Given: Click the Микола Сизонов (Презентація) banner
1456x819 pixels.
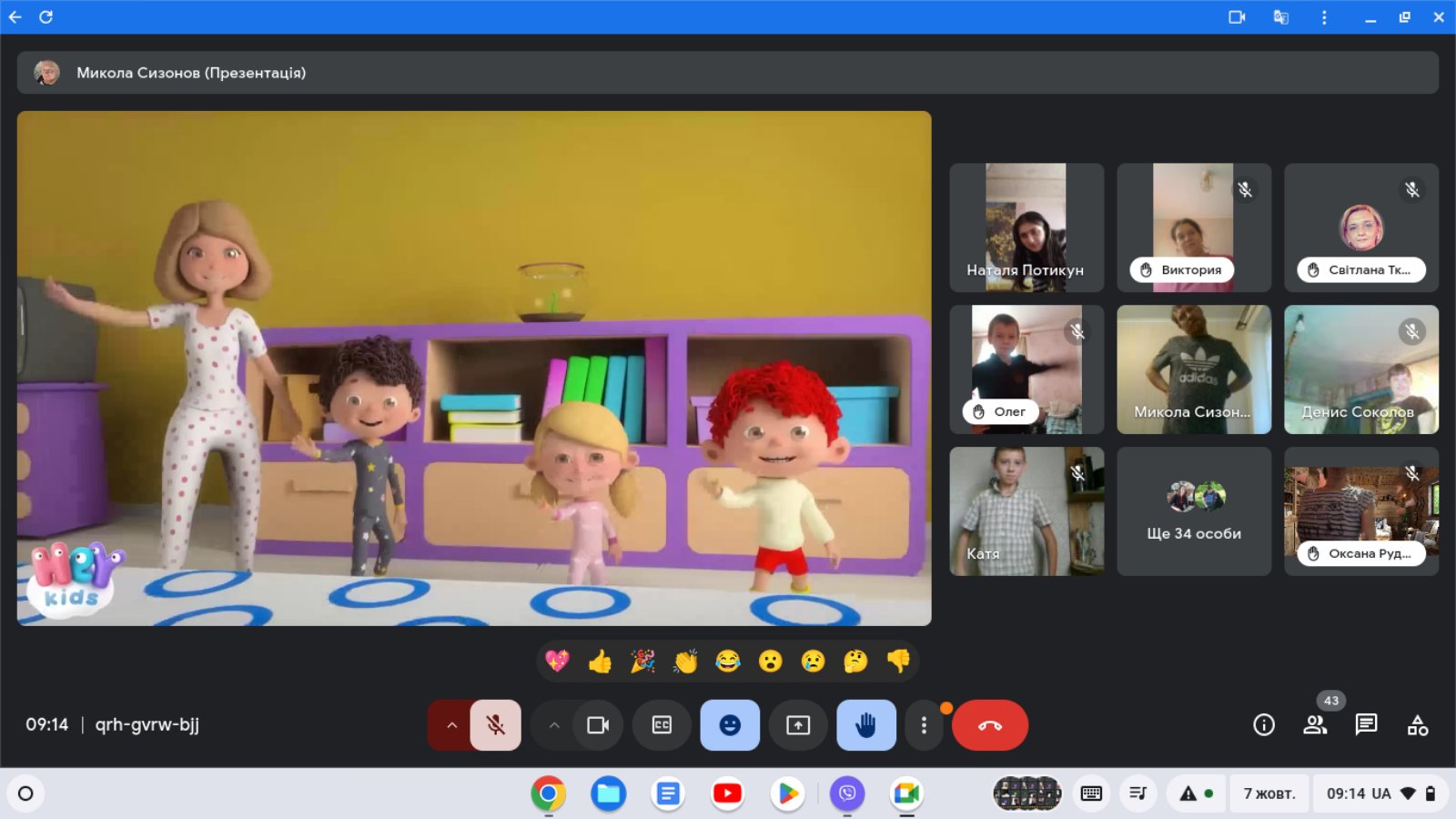Looking at the screenshot, I should click(x=728, y=73).
